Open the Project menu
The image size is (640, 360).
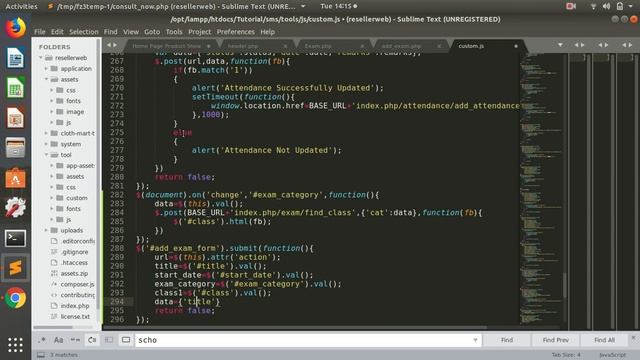pos(200,32)
